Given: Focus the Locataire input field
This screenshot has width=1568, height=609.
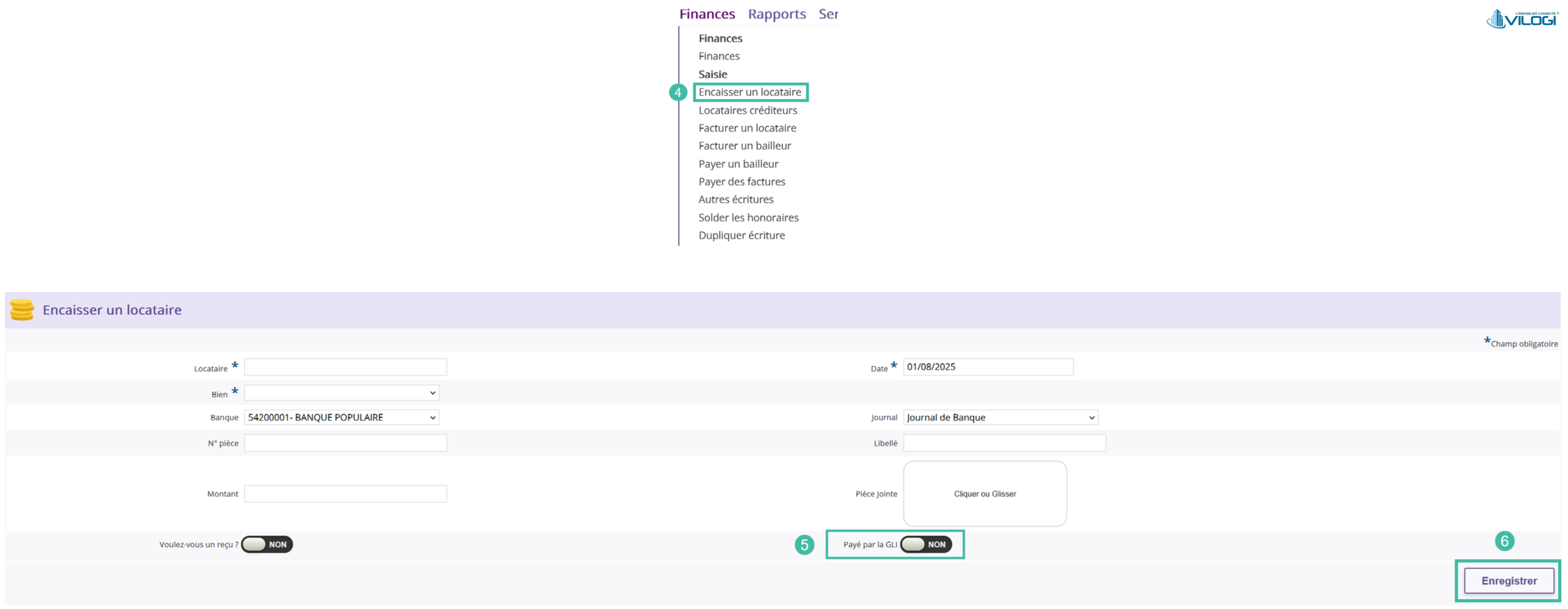Looking at the screenshot, I should pyautogui.click(x=345, y=367).
